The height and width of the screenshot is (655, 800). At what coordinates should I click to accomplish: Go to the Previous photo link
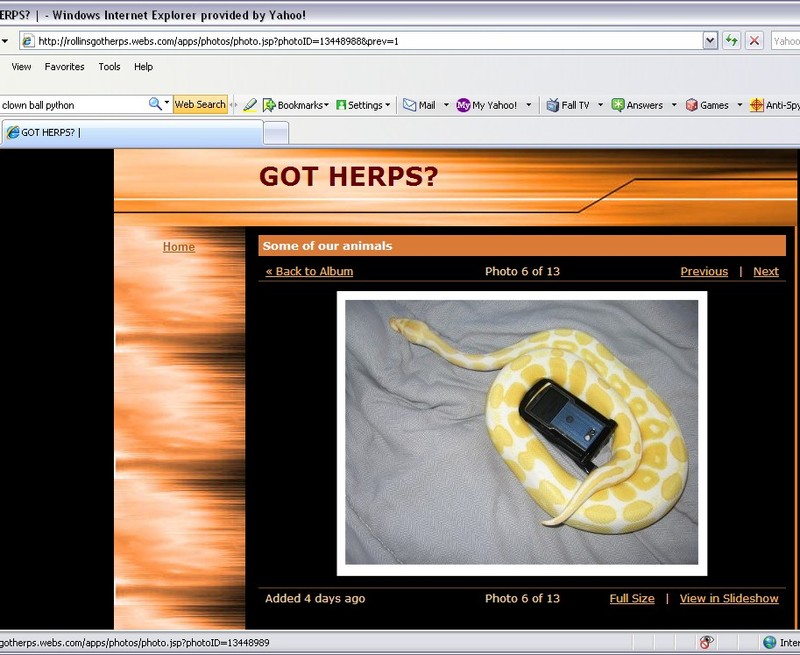click(x=704, y=271)
